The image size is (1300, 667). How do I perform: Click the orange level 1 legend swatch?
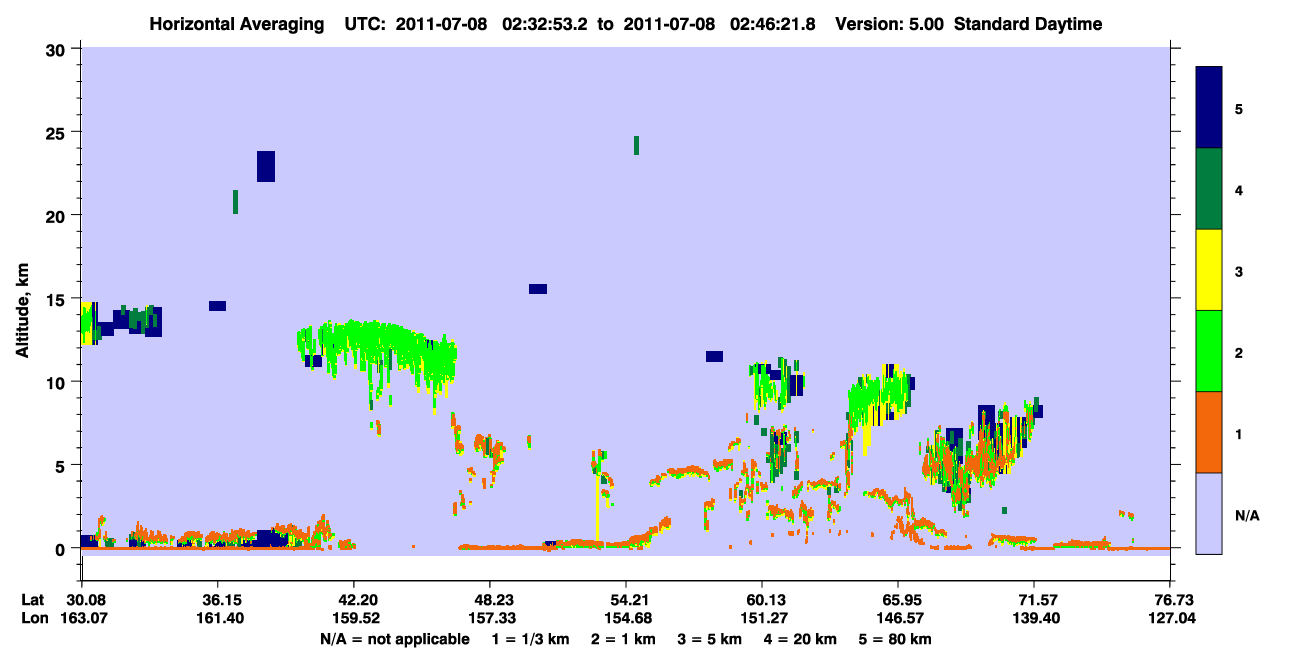1209,432
